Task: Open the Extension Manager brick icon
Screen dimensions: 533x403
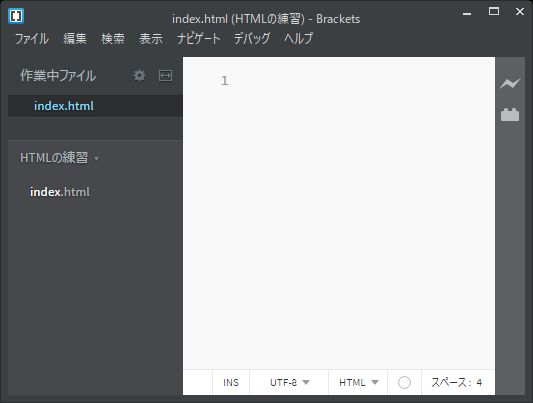Action: tap(510, 115)
